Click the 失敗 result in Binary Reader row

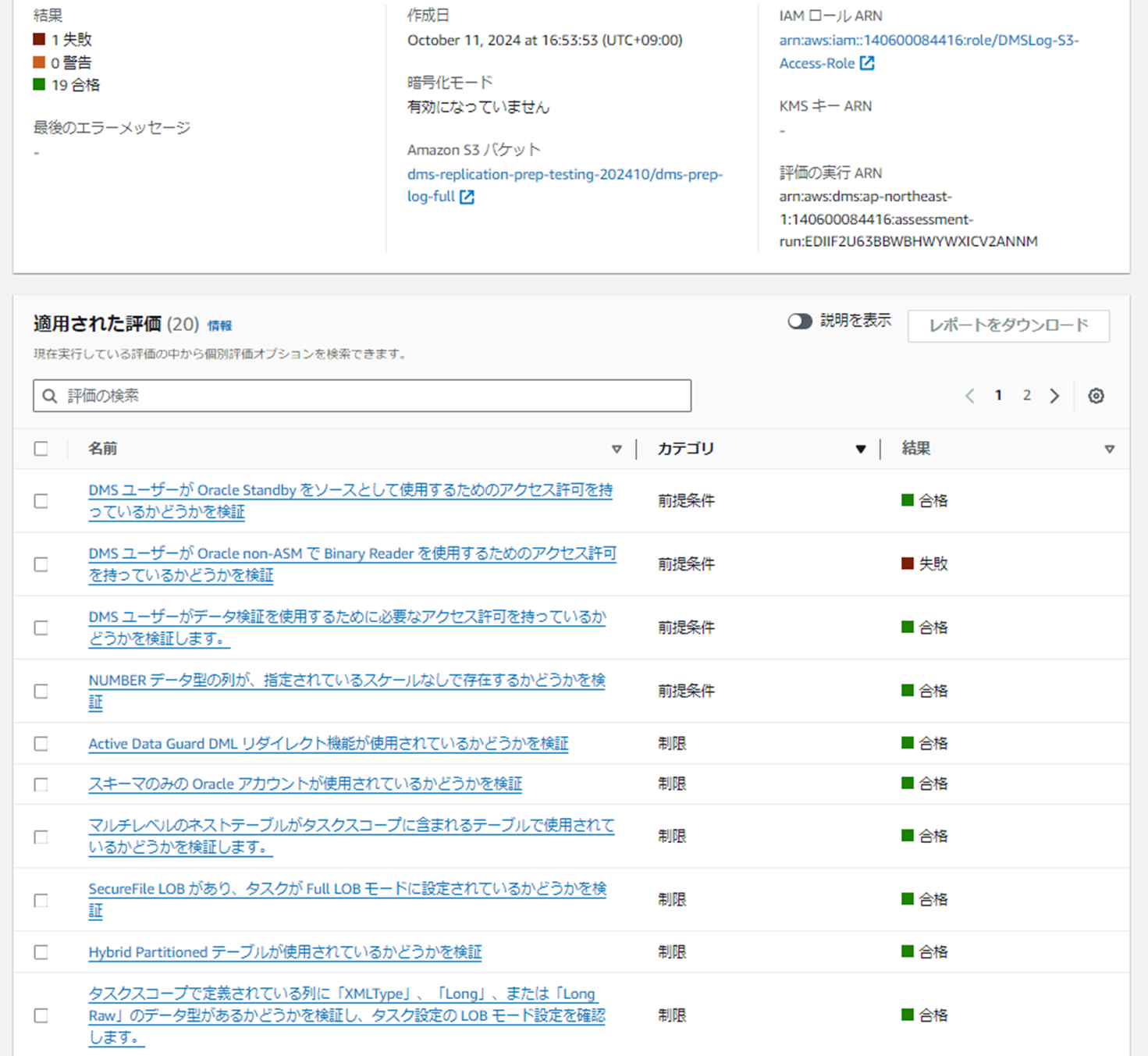click(925, 564)
